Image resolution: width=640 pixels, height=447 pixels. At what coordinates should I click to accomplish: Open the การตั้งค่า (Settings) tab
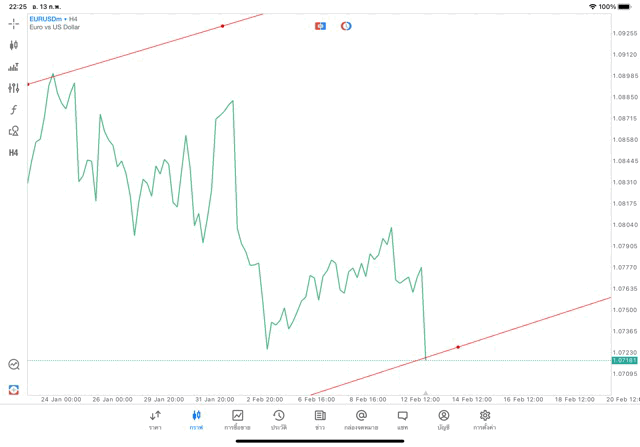click(485, 419)
